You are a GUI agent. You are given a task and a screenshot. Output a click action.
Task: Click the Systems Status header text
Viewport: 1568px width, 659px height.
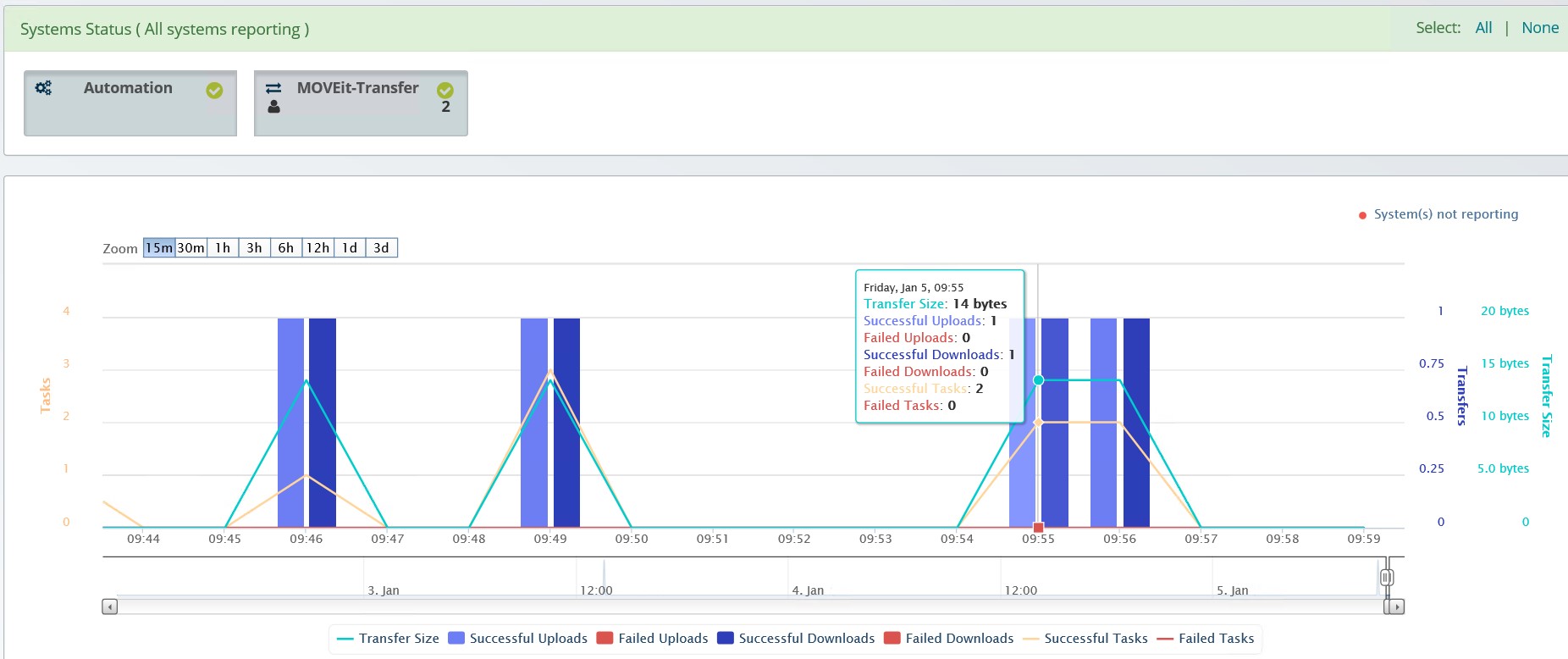(x=165, y=29)
